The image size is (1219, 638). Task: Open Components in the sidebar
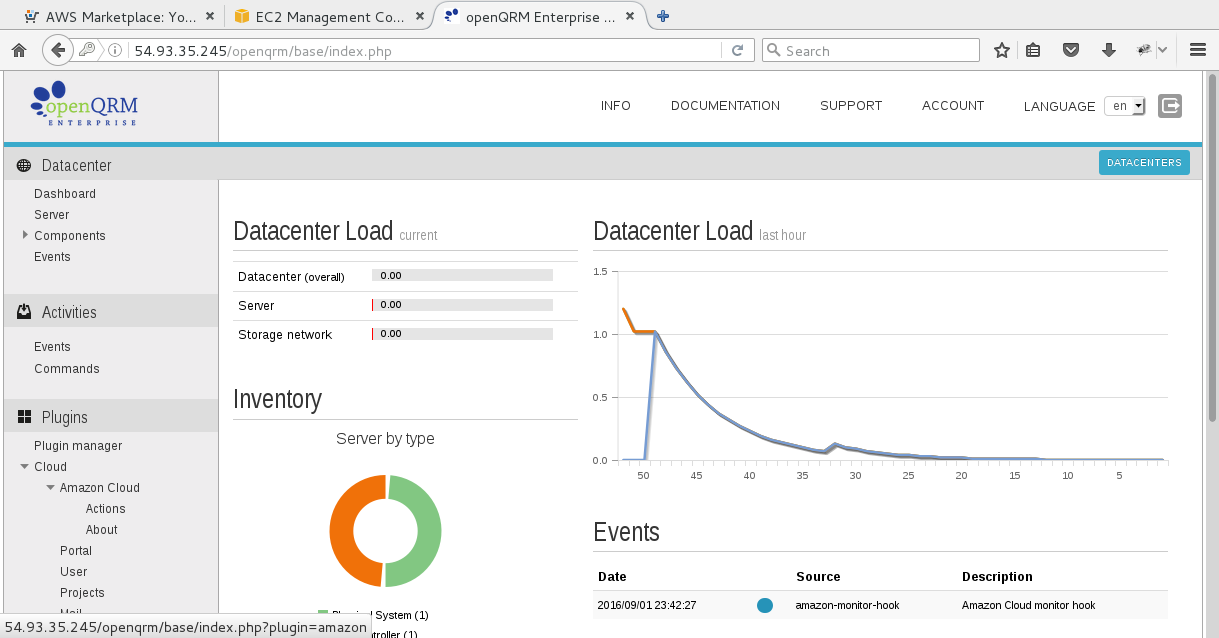[70, 235]
